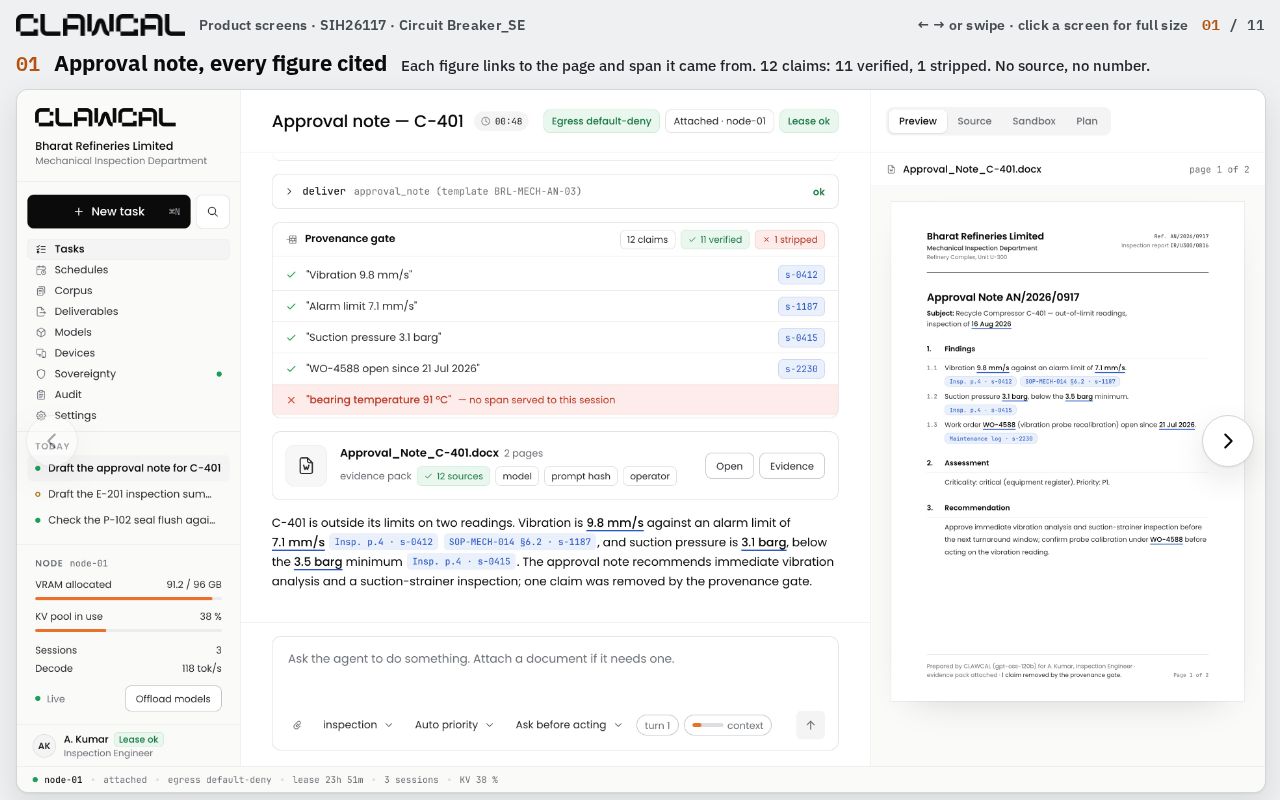1280x800 pixels.
Task: Click the document icon on the Approval_Note_C-401.docx card
Action: pyautogui.click(x=306, y=466)
